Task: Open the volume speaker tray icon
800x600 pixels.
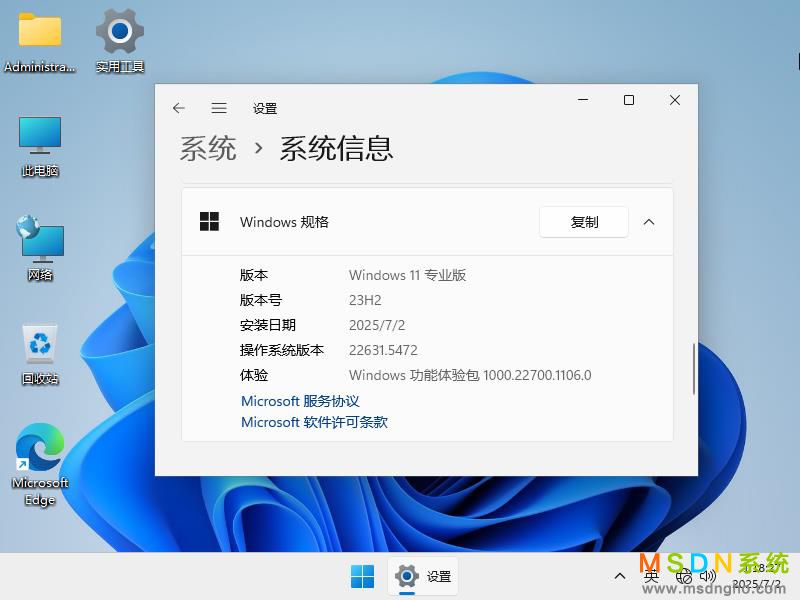Action: point(708,577)
